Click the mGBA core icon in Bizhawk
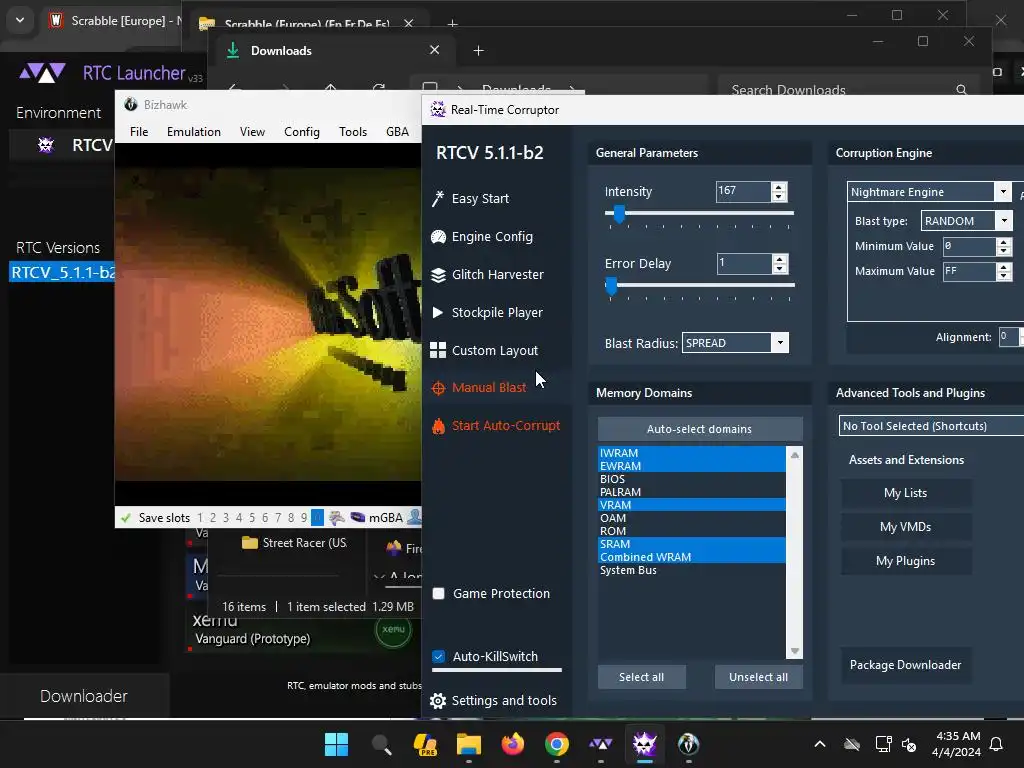 [x=358, y=518]
